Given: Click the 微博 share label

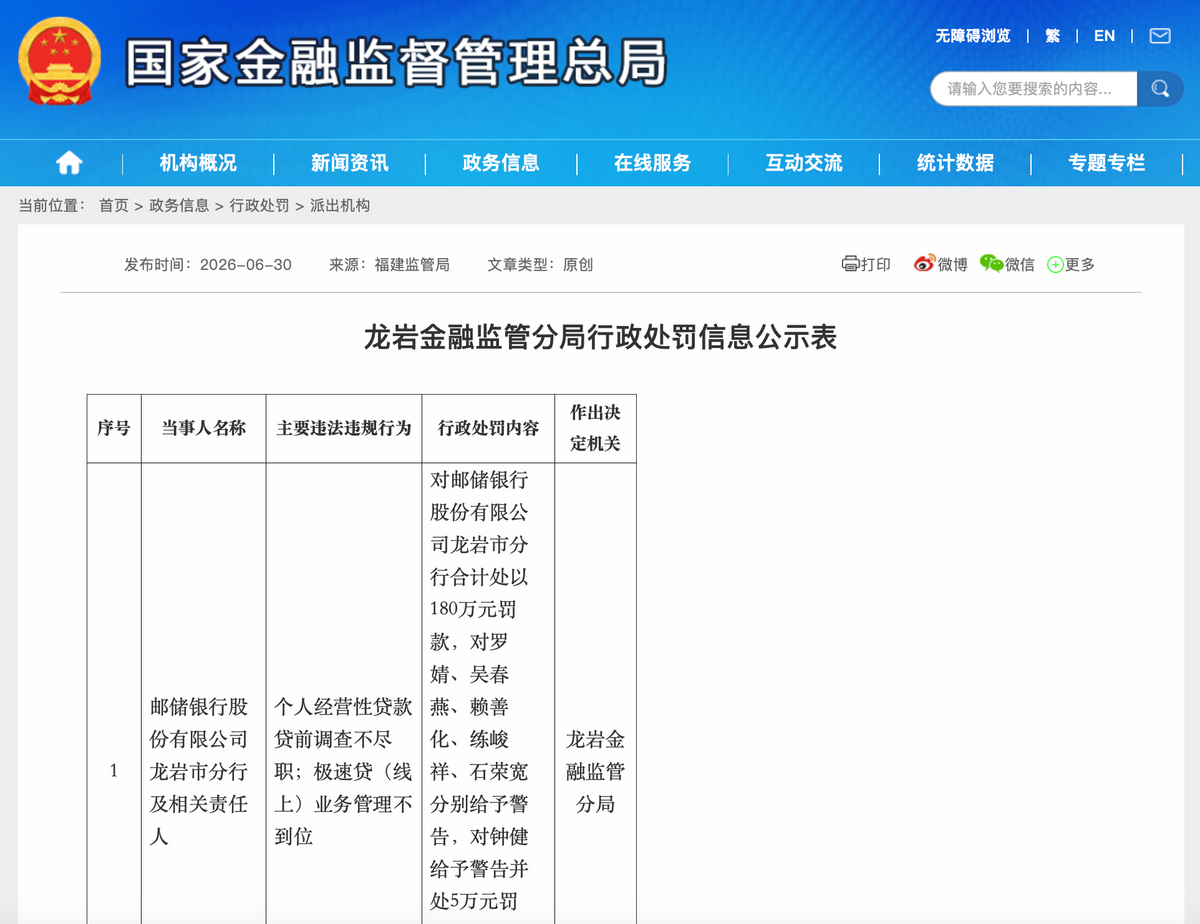Looking at the screenshot, I should click(952, 264).
